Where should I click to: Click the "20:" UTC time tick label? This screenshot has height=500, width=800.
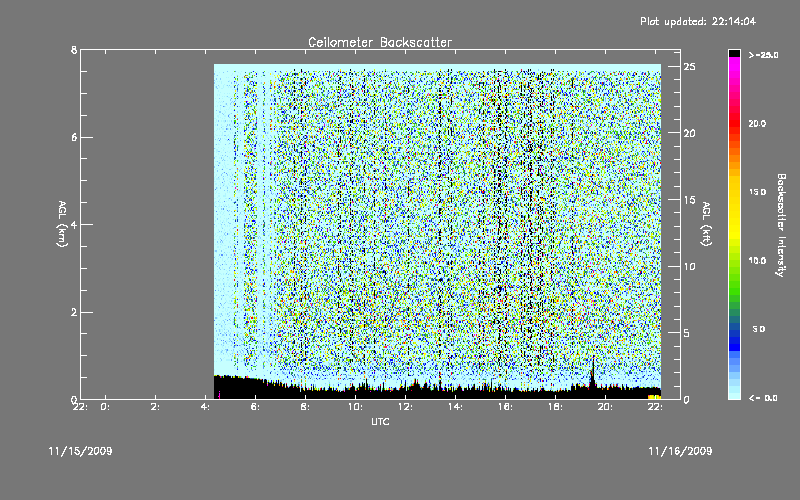pyautogui.click(x=605, y=407)
